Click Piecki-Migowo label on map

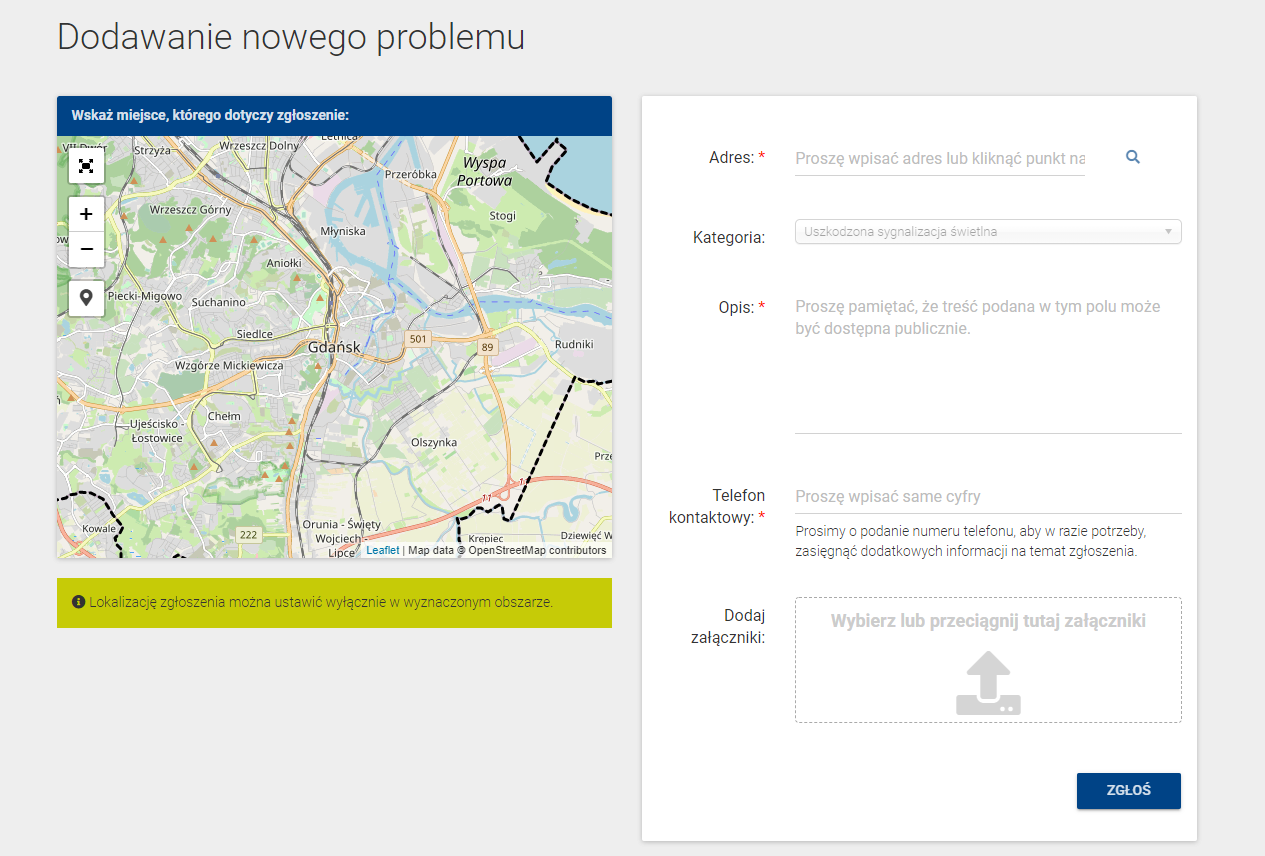point(145,297)
